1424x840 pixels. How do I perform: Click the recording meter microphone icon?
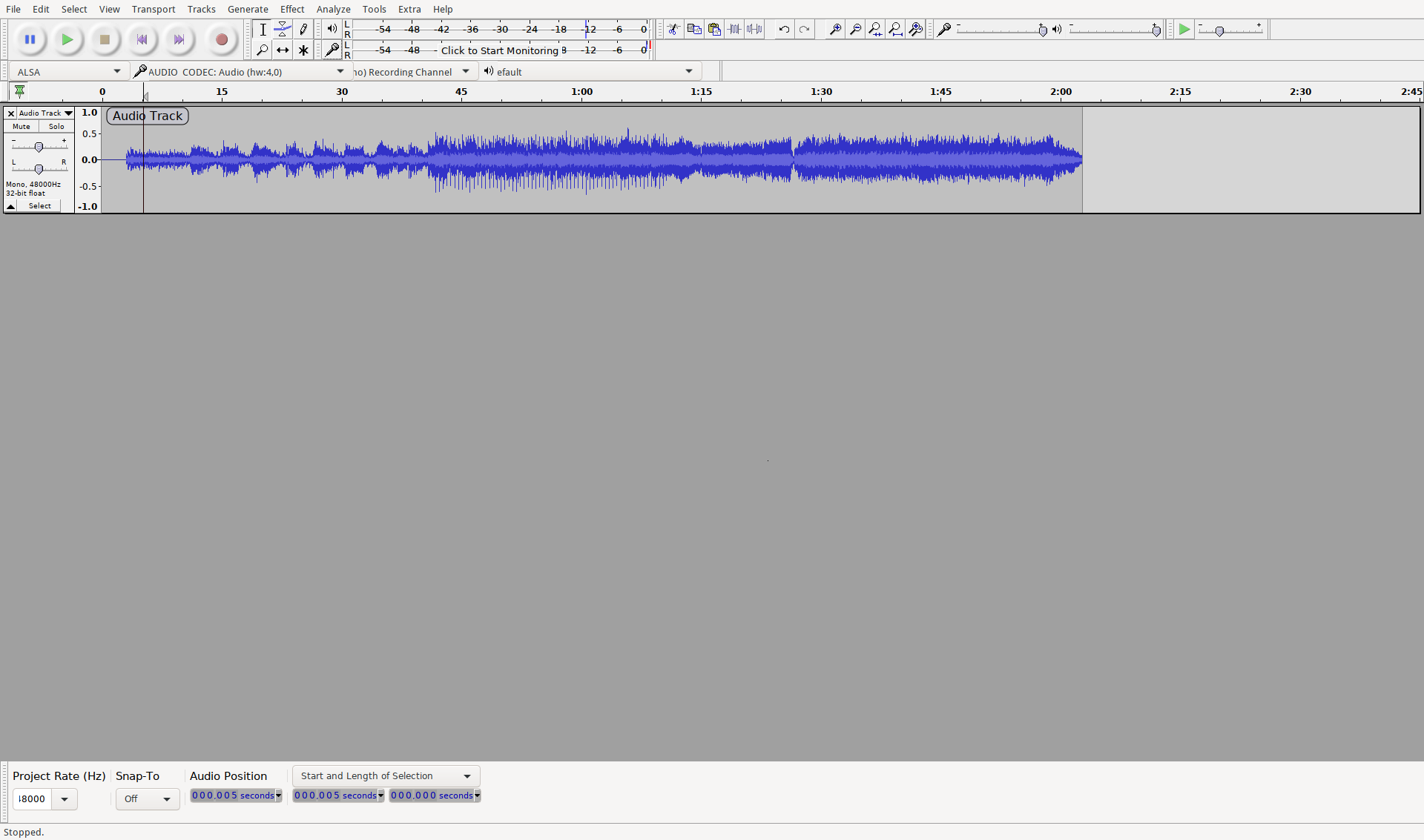click(x=332, y=50)
